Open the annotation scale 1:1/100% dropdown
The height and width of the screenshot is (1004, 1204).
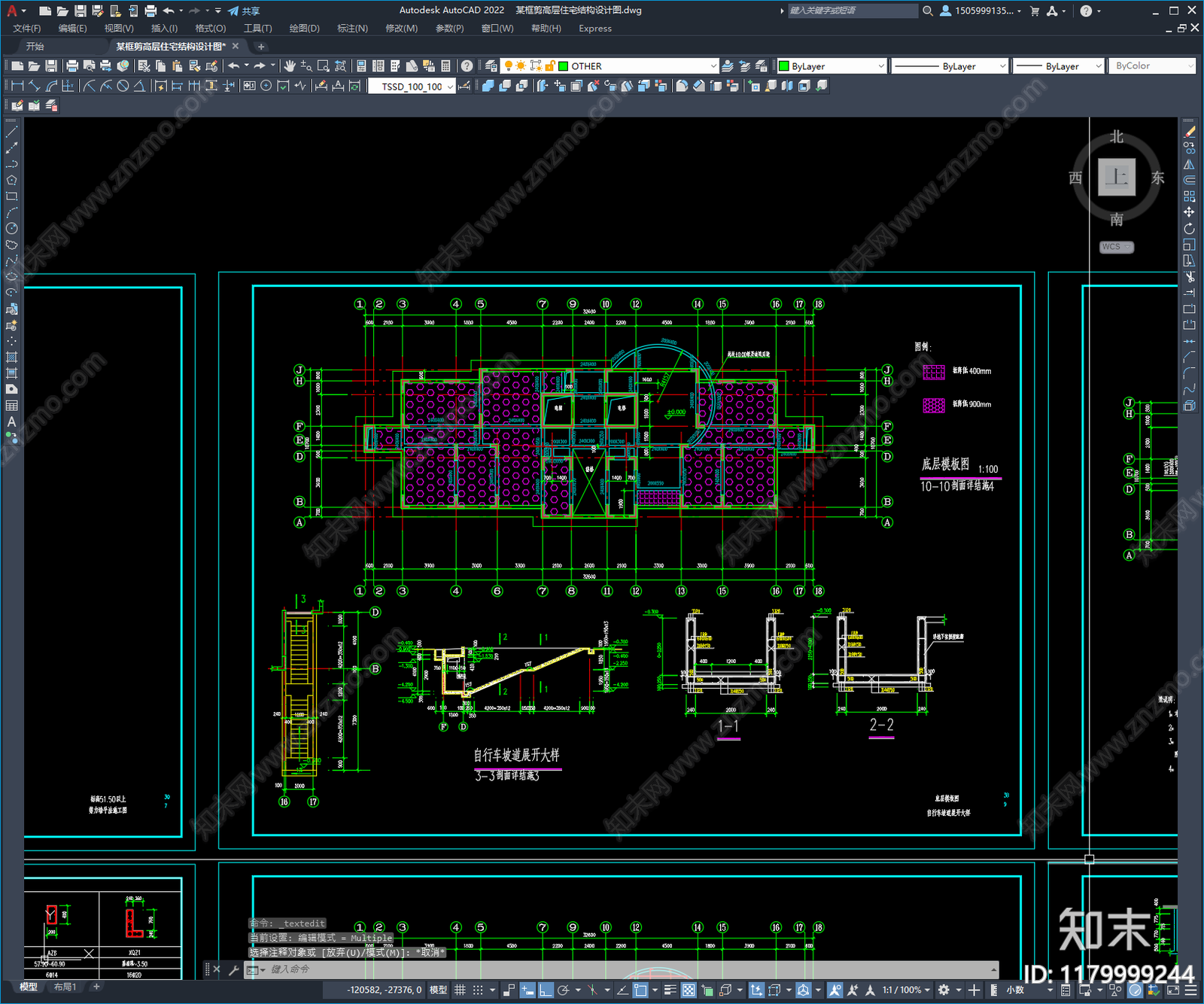(906, 990)
